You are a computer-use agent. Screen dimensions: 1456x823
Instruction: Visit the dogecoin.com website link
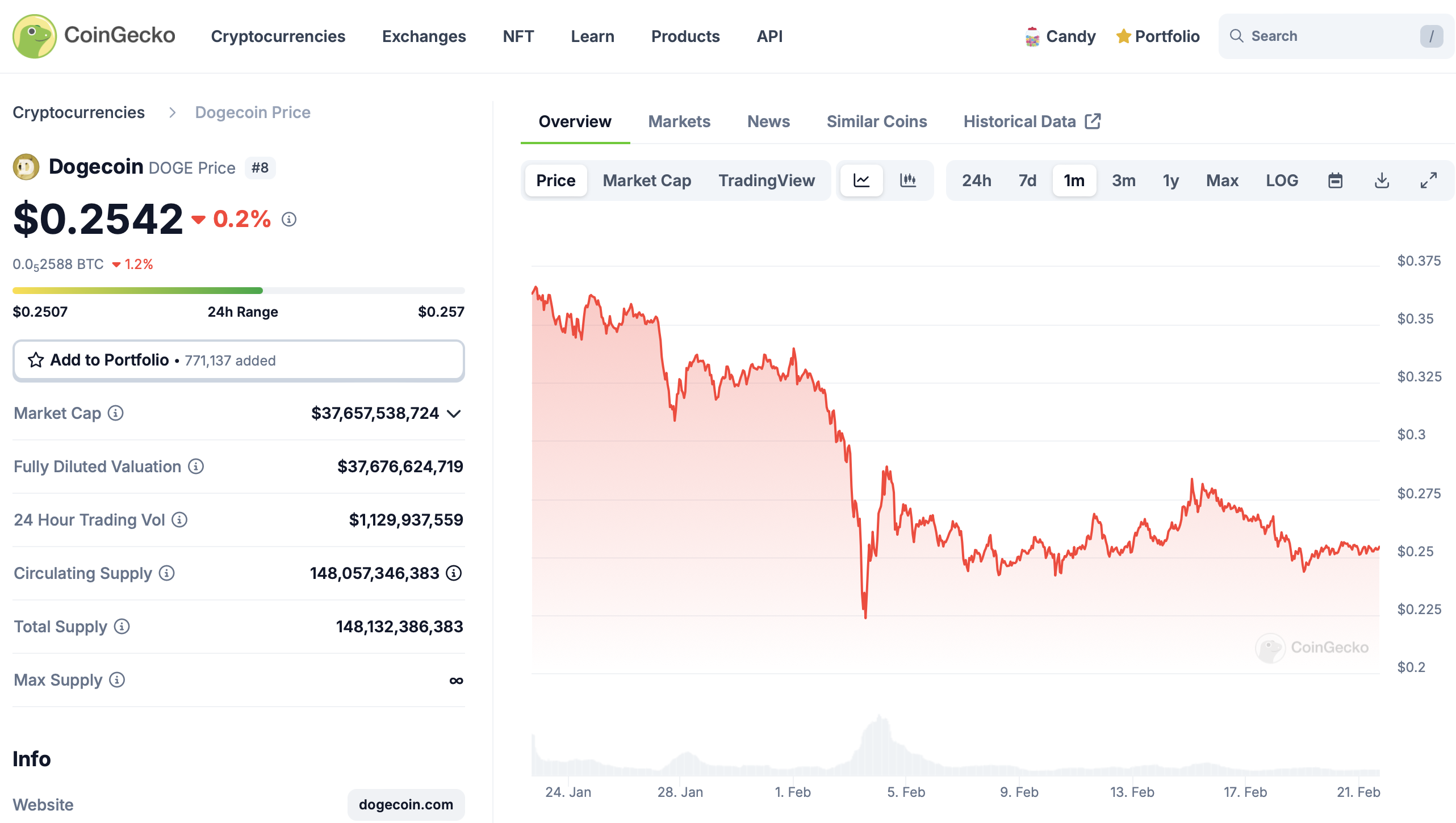pos(406,804)
